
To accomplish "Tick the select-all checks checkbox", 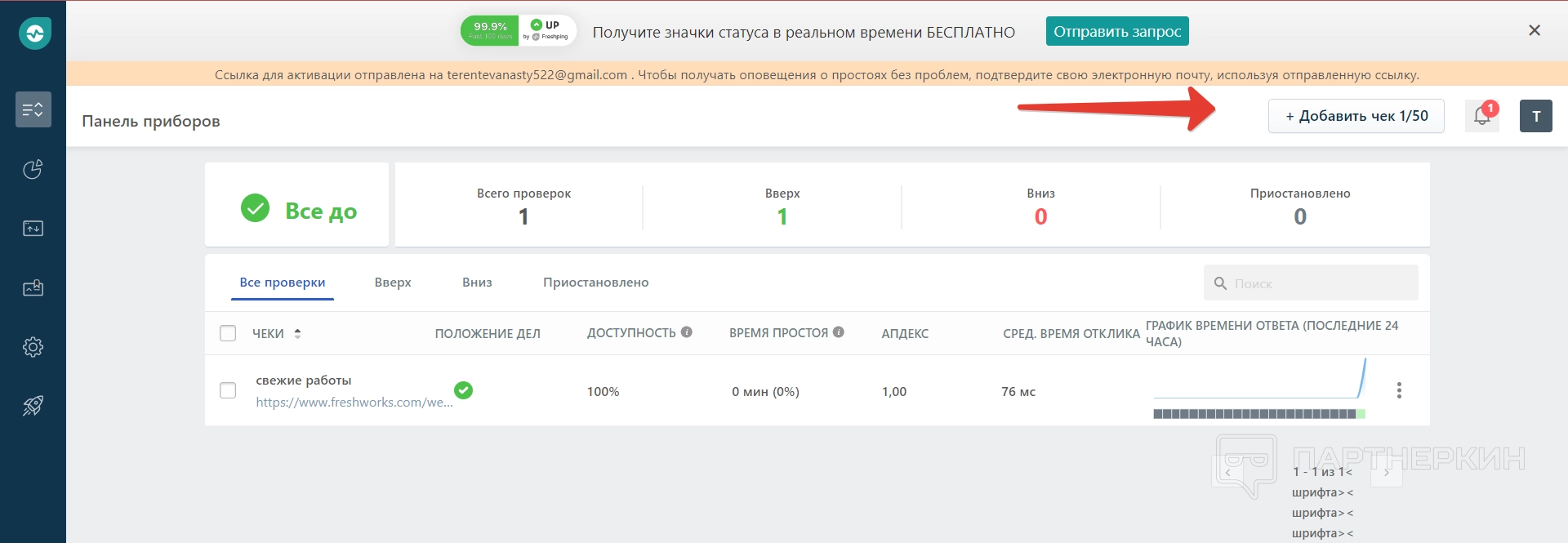I will (x=228, y=333).
